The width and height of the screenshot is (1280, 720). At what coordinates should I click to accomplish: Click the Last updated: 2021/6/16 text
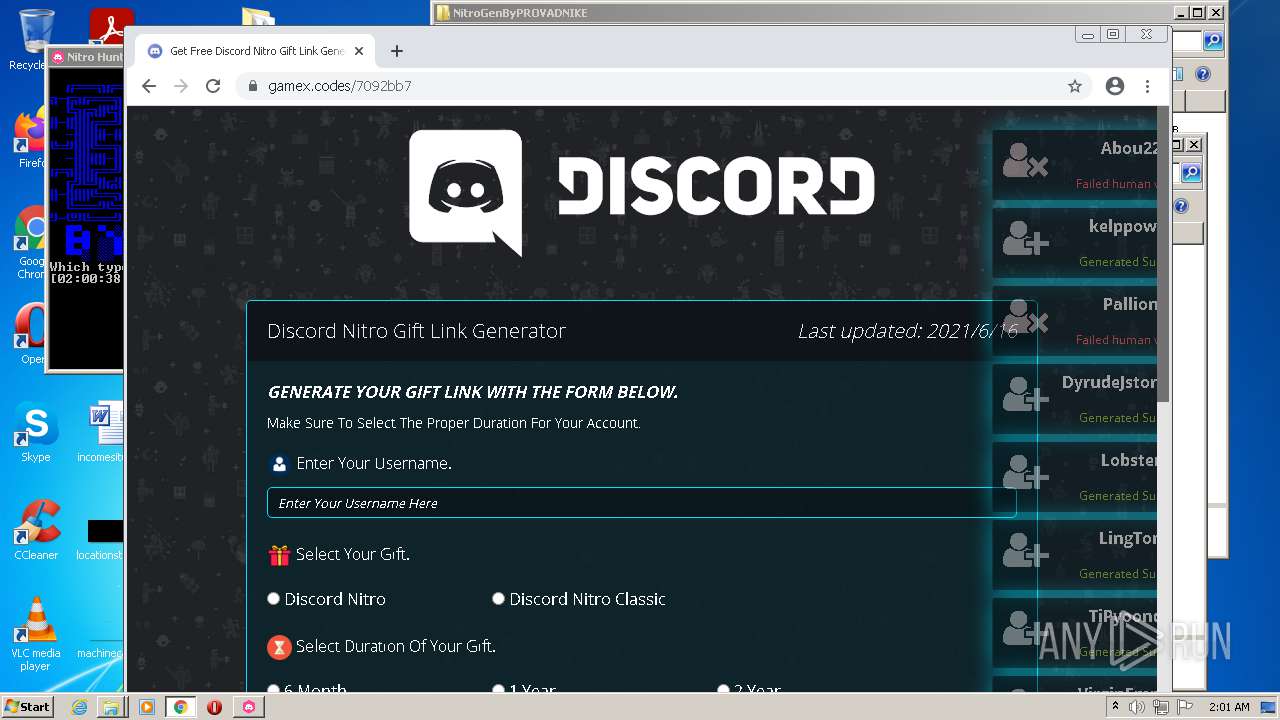pyautogui.click(x=907, y=331)
